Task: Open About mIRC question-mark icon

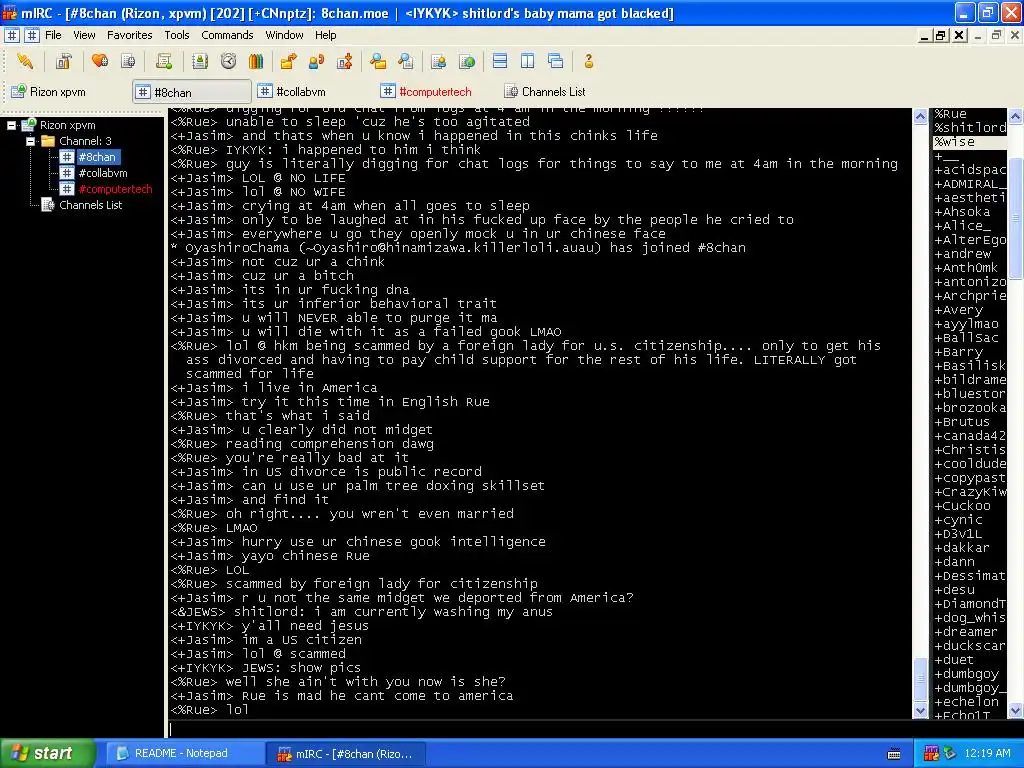Action: [x=588, y=61]
